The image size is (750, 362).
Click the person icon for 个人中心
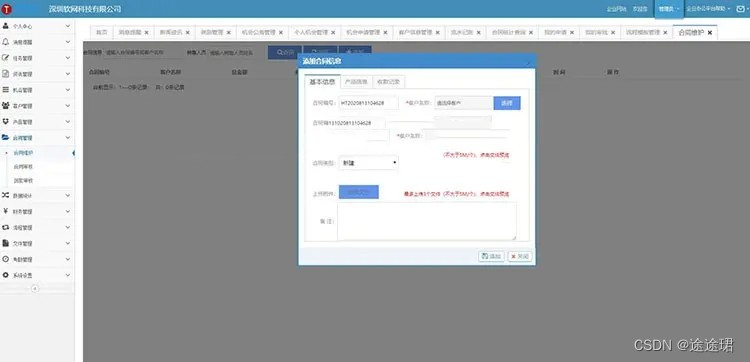pos(6,26)
